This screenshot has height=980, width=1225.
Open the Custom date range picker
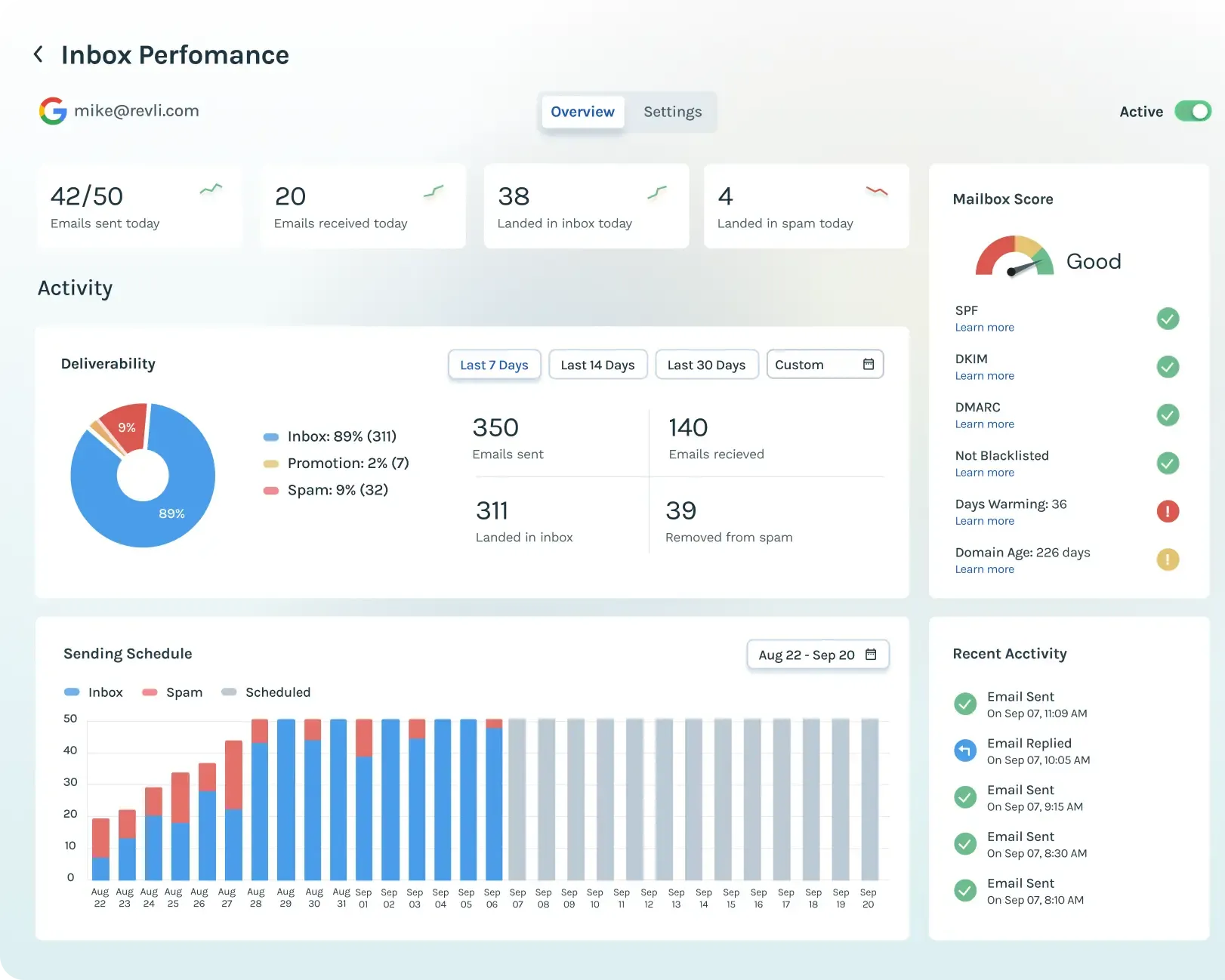pos(825,365)
